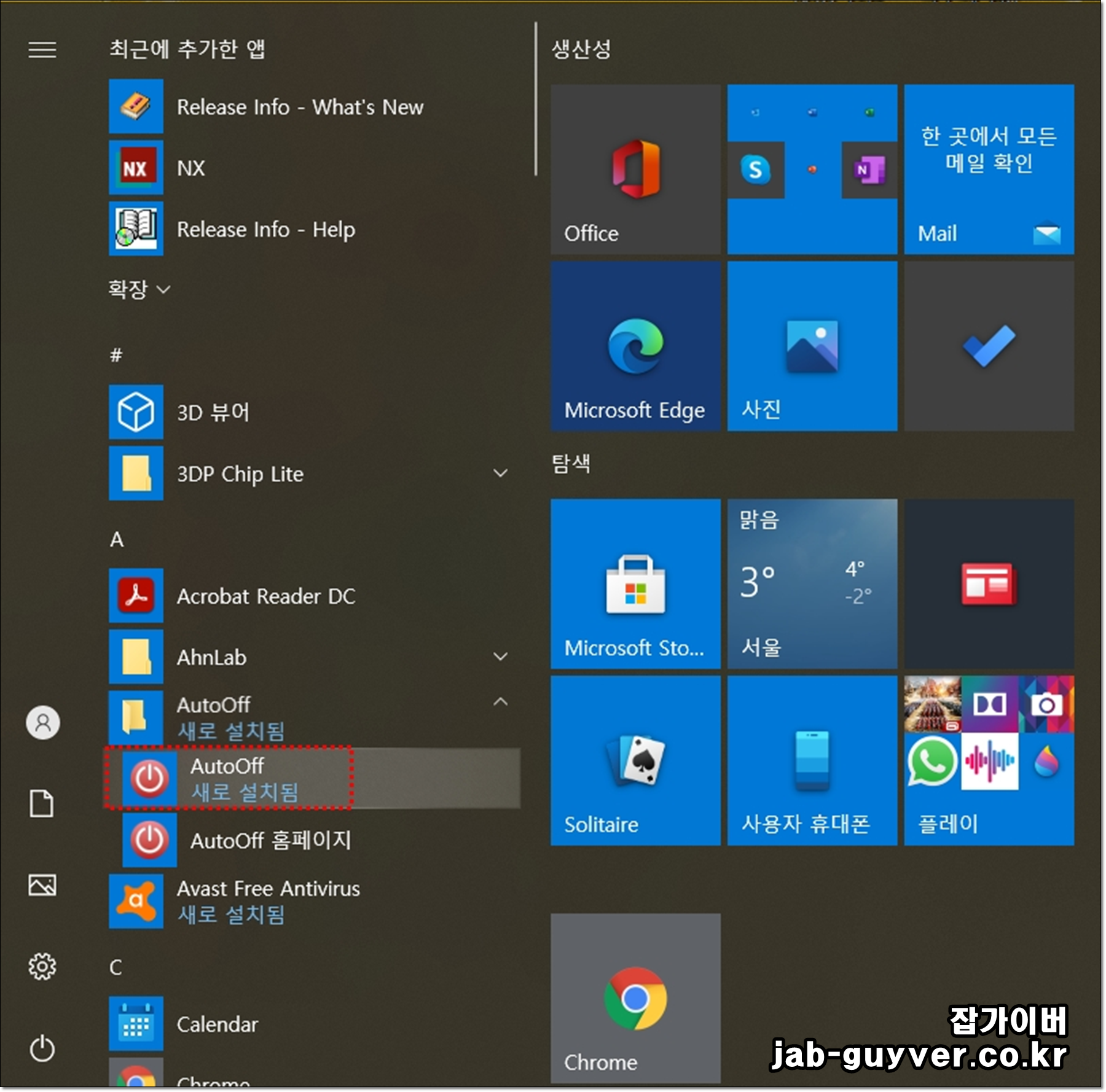Open the Mail tile

point(989,170)
